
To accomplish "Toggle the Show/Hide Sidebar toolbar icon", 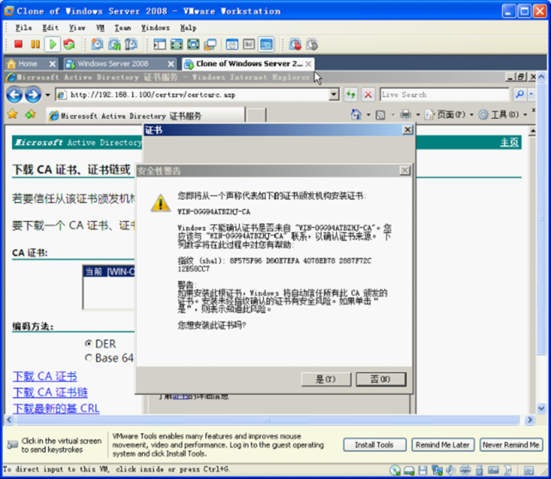I will point(160,44).
